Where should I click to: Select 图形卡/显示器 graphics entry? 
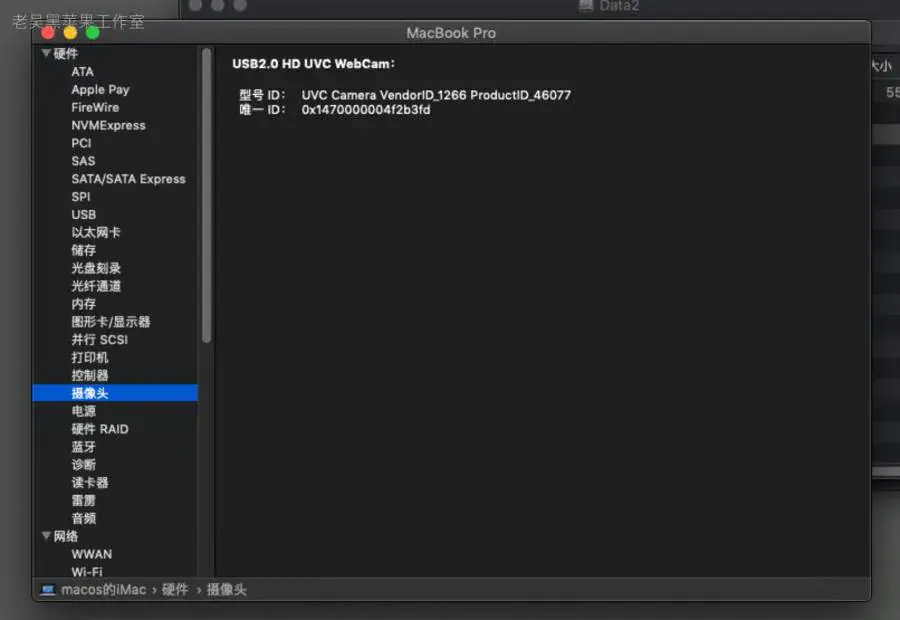[111, 321]
